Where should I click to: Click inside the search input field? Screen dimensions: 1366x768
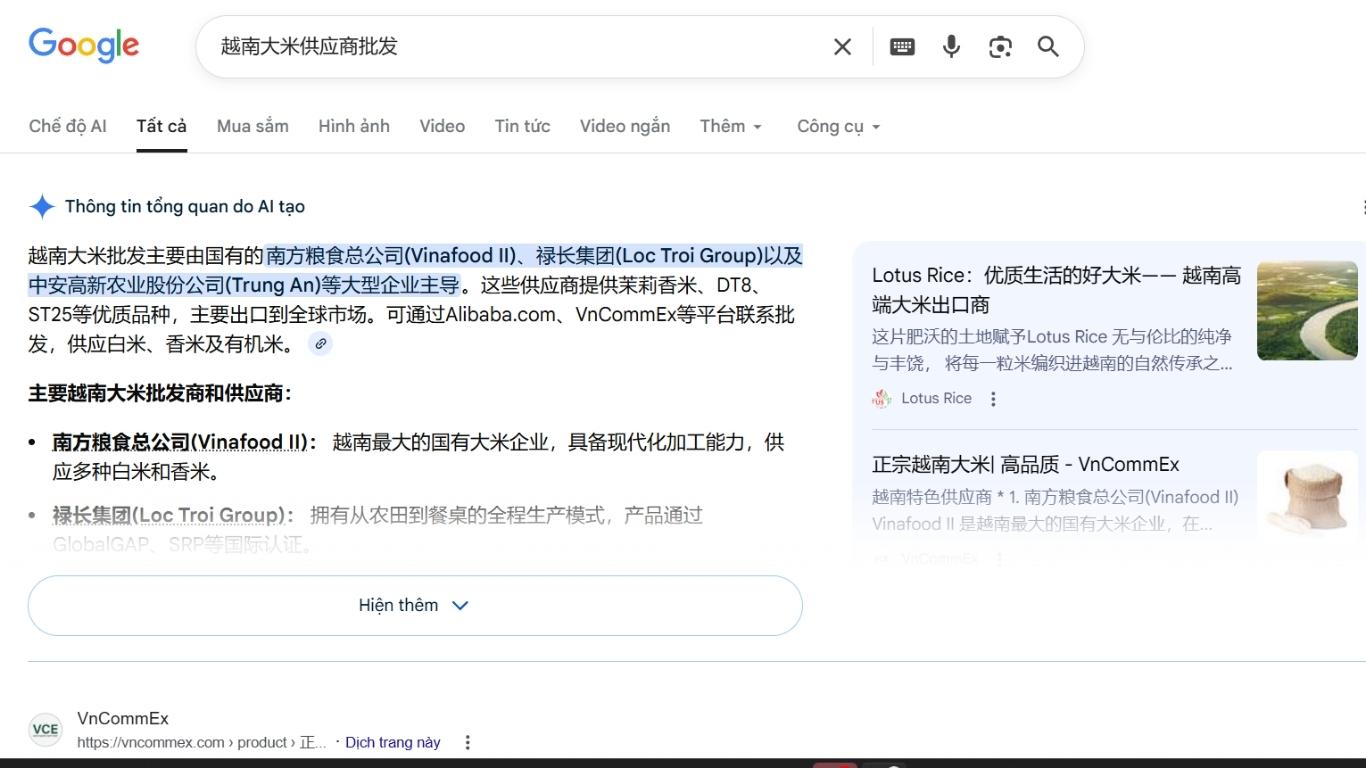tap(500, 46)
